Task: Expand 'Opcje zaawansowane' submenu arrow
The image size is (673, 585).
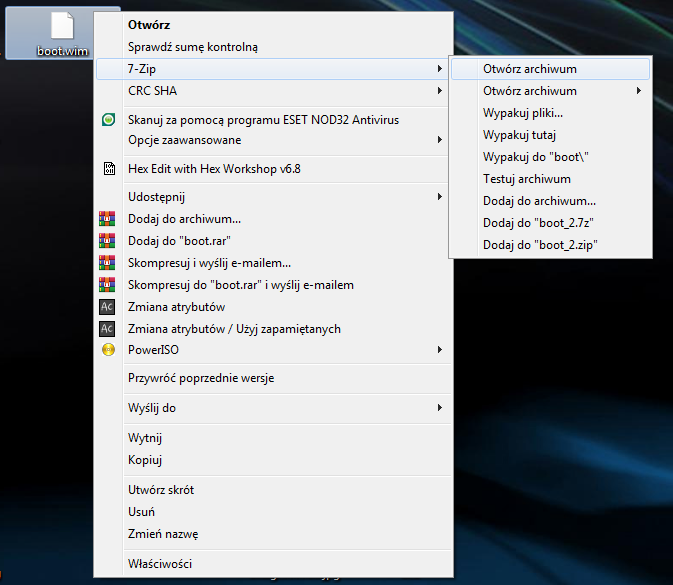Action: [440, 139]
